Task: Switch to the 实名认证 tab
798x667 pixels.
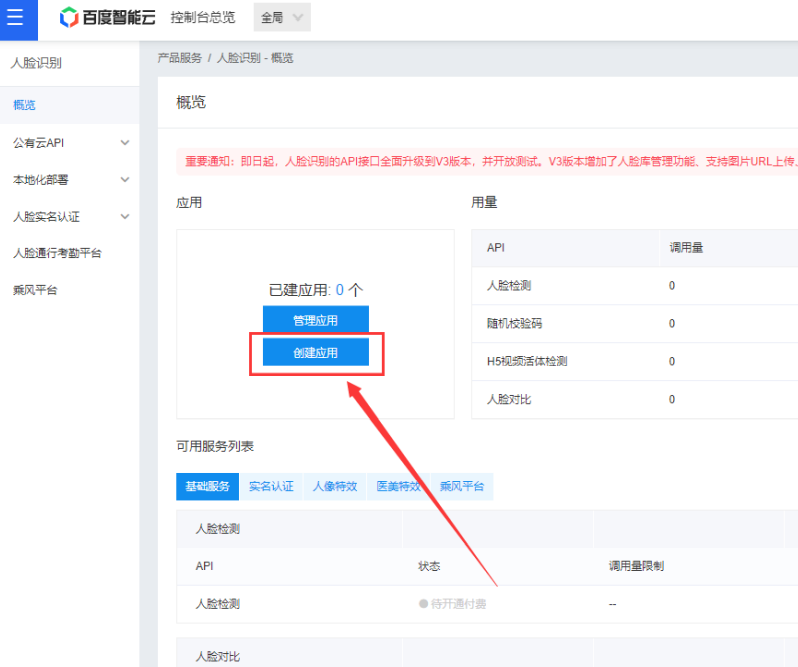Action: click(x=271, y=486)
